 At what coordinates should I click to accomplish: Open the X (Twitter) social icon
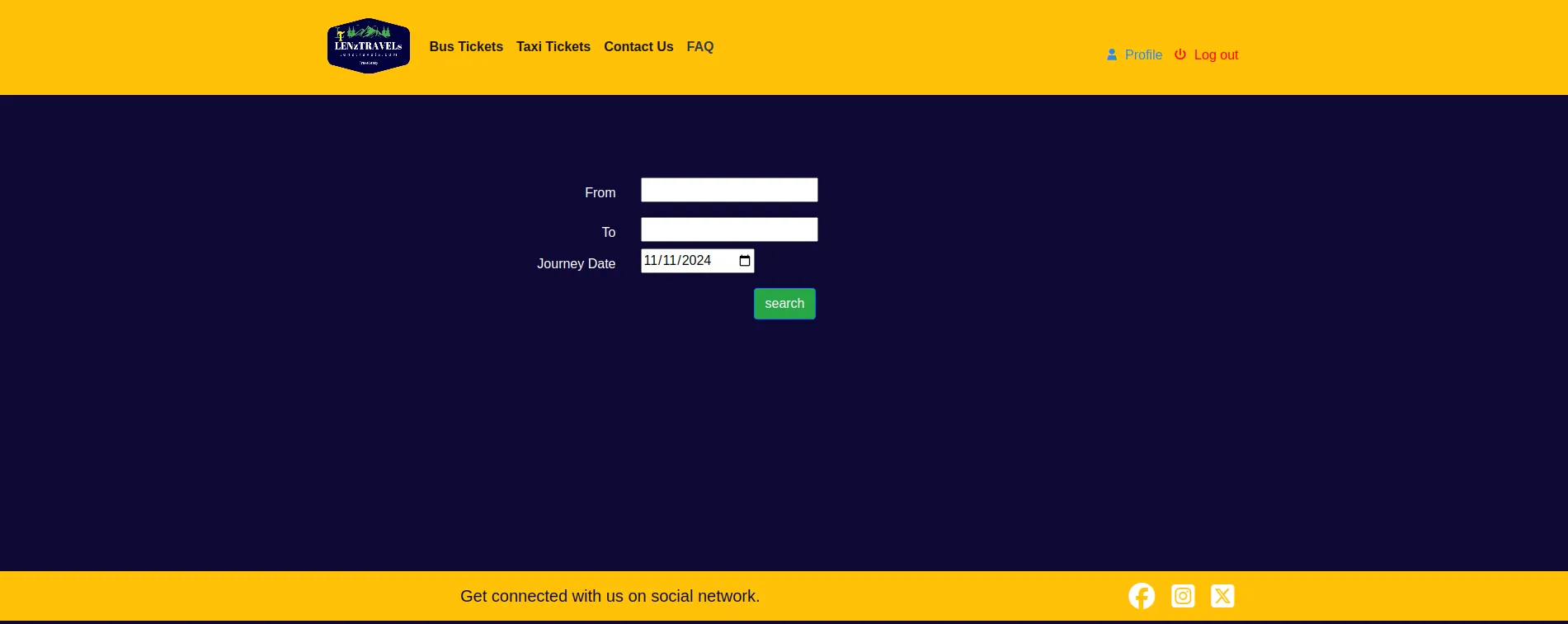tap(1222, 596)
